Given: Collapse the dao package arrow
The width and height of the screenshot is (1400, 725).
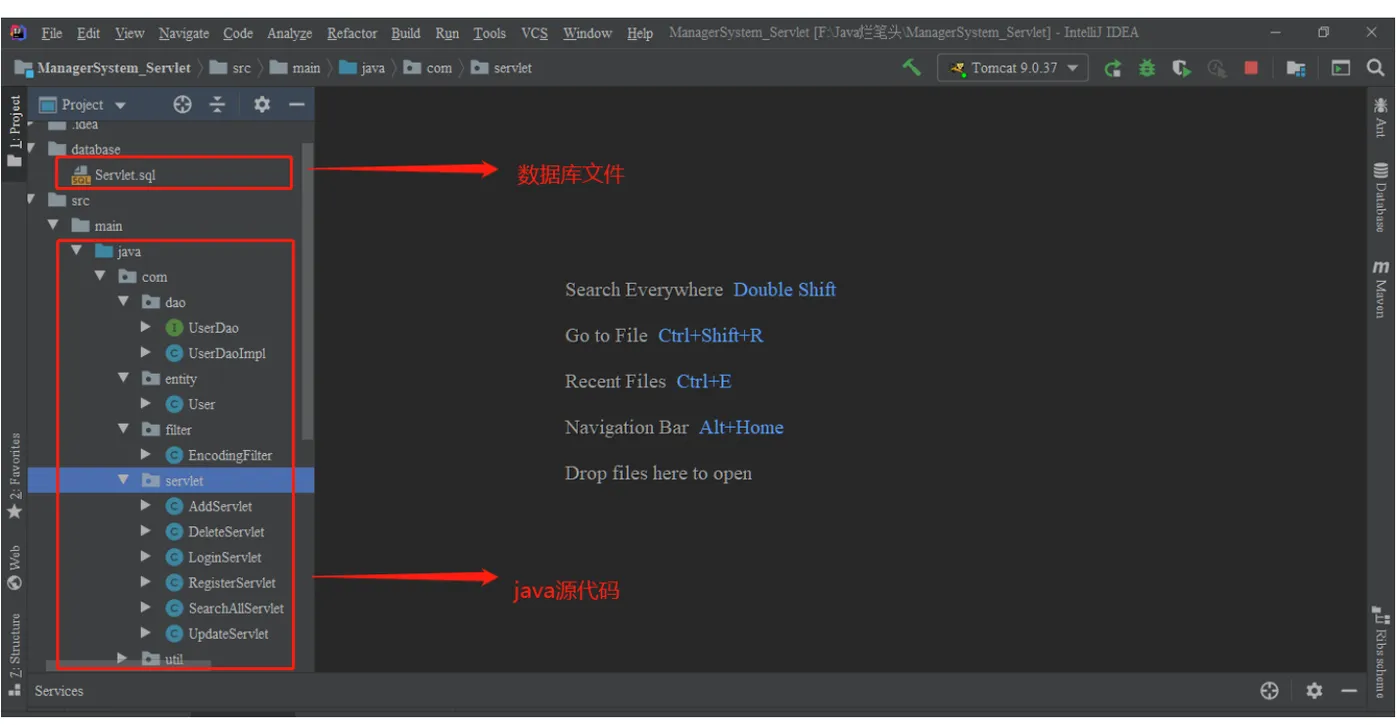Looking at the screenshot, I should pos(123,302).
